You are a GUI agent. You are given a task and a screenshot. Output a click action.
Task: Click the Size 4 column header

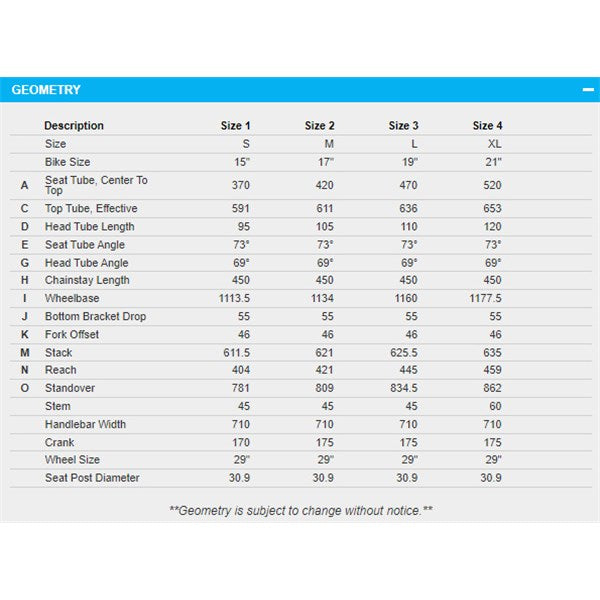click(x=487, y=126)
